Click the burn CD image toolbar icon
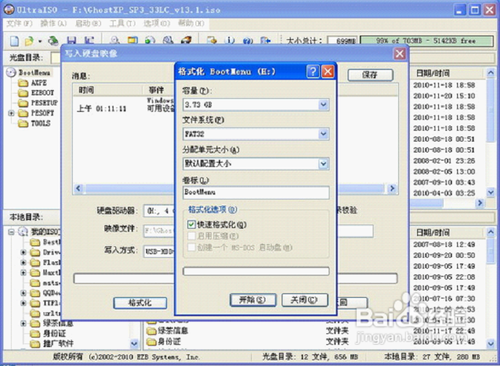This screenshot has height=366, width=500. pos(186,40)
